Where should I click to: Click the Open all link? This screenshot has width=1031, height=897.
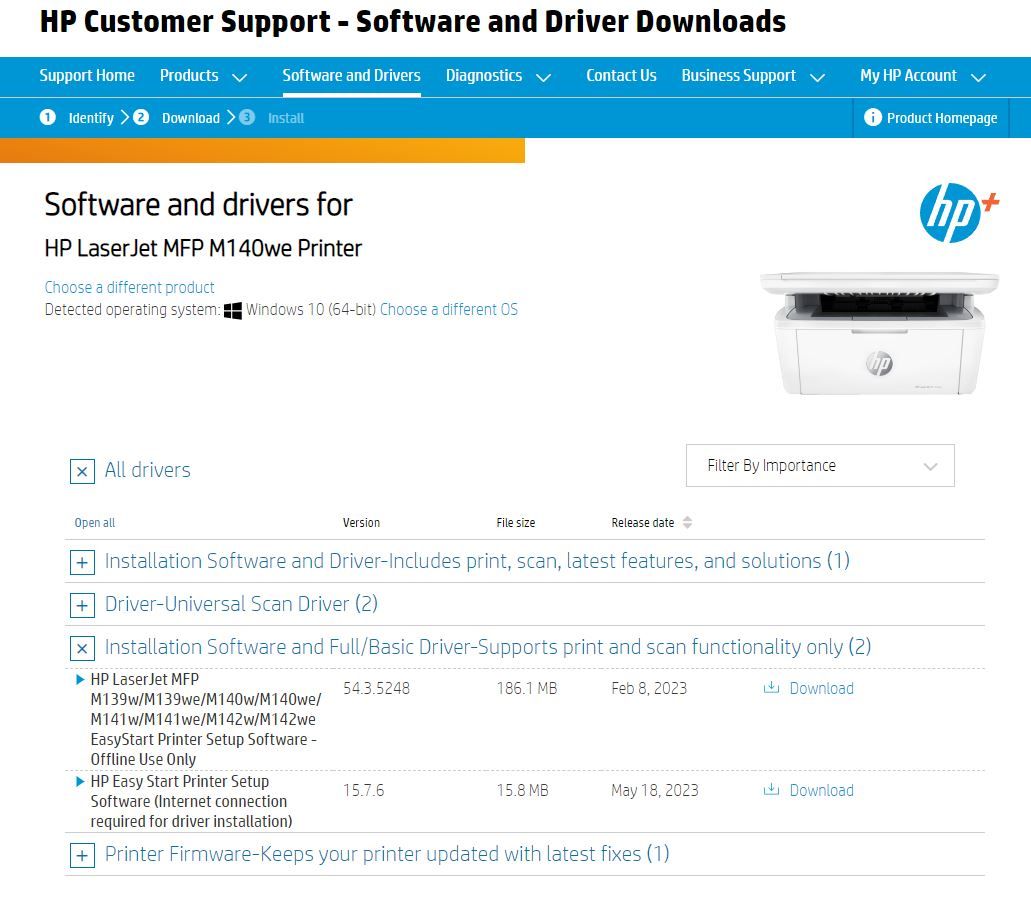tap(95, 522)
